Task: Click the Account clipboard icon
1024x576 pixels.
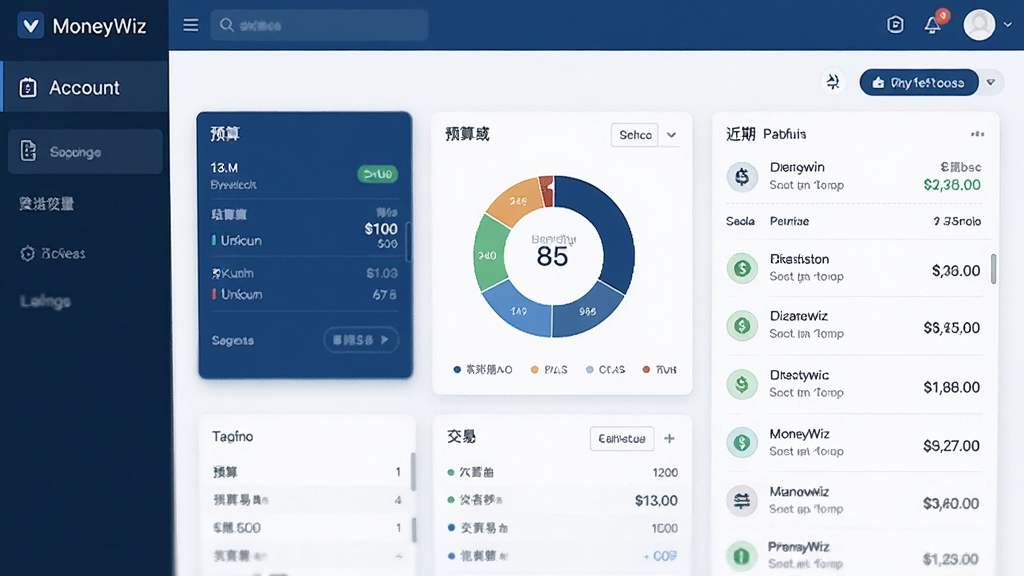Action: (28, 88)
